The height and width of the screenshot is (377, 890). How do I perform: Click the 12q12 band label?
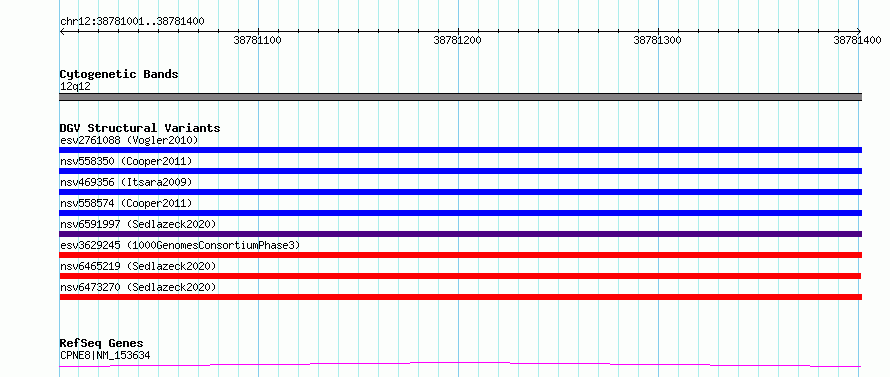[75, 86]
